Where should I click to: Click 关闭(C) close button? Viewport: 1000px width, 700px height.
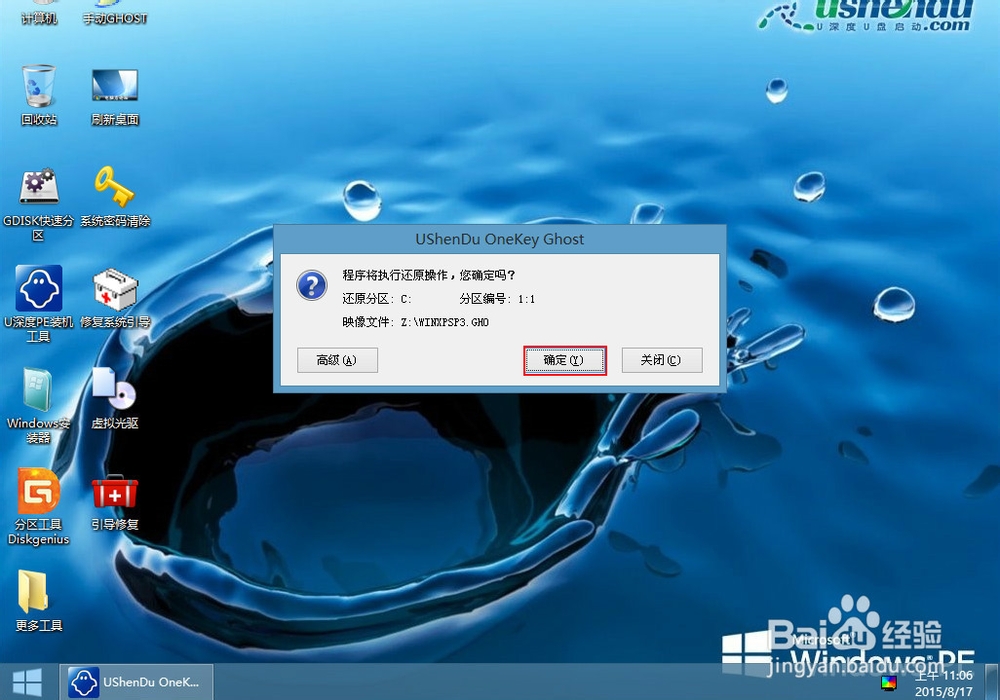pos(661,360)
